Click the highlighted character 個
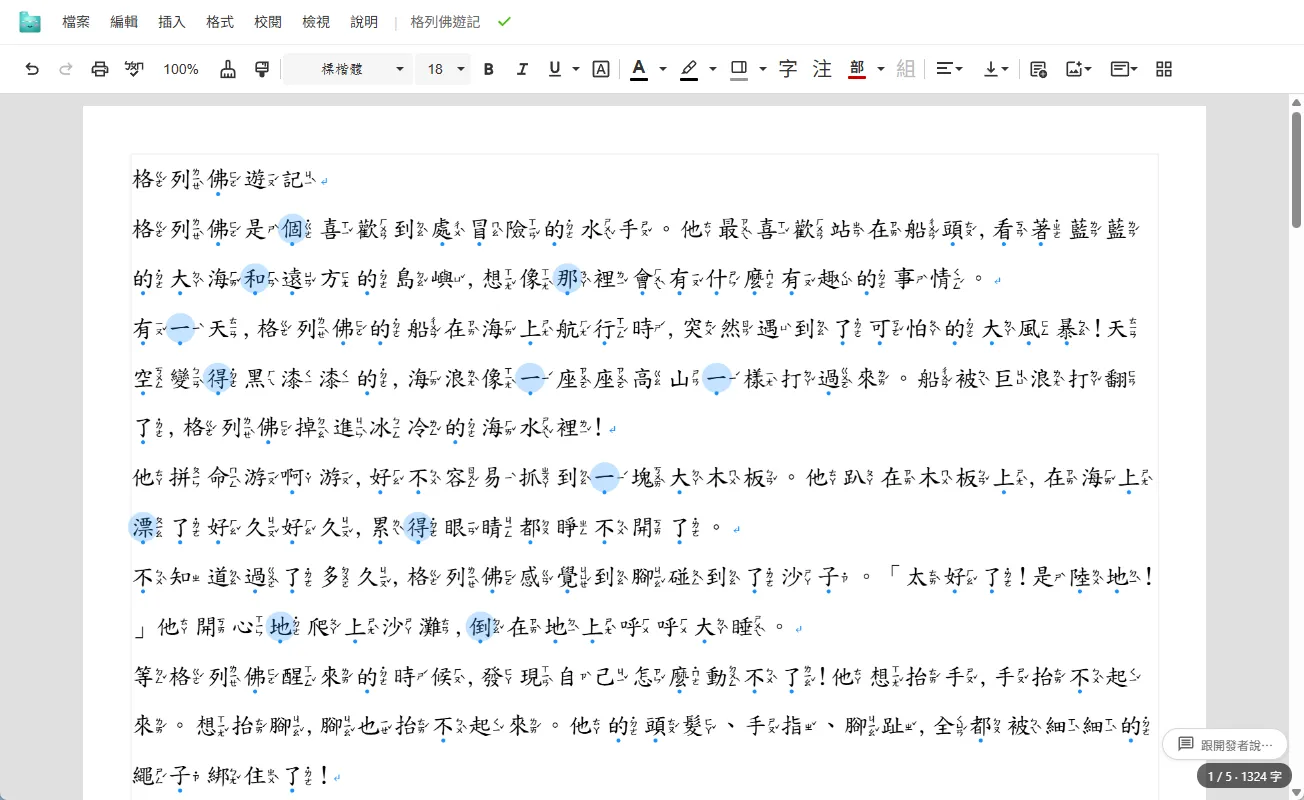 292,229
